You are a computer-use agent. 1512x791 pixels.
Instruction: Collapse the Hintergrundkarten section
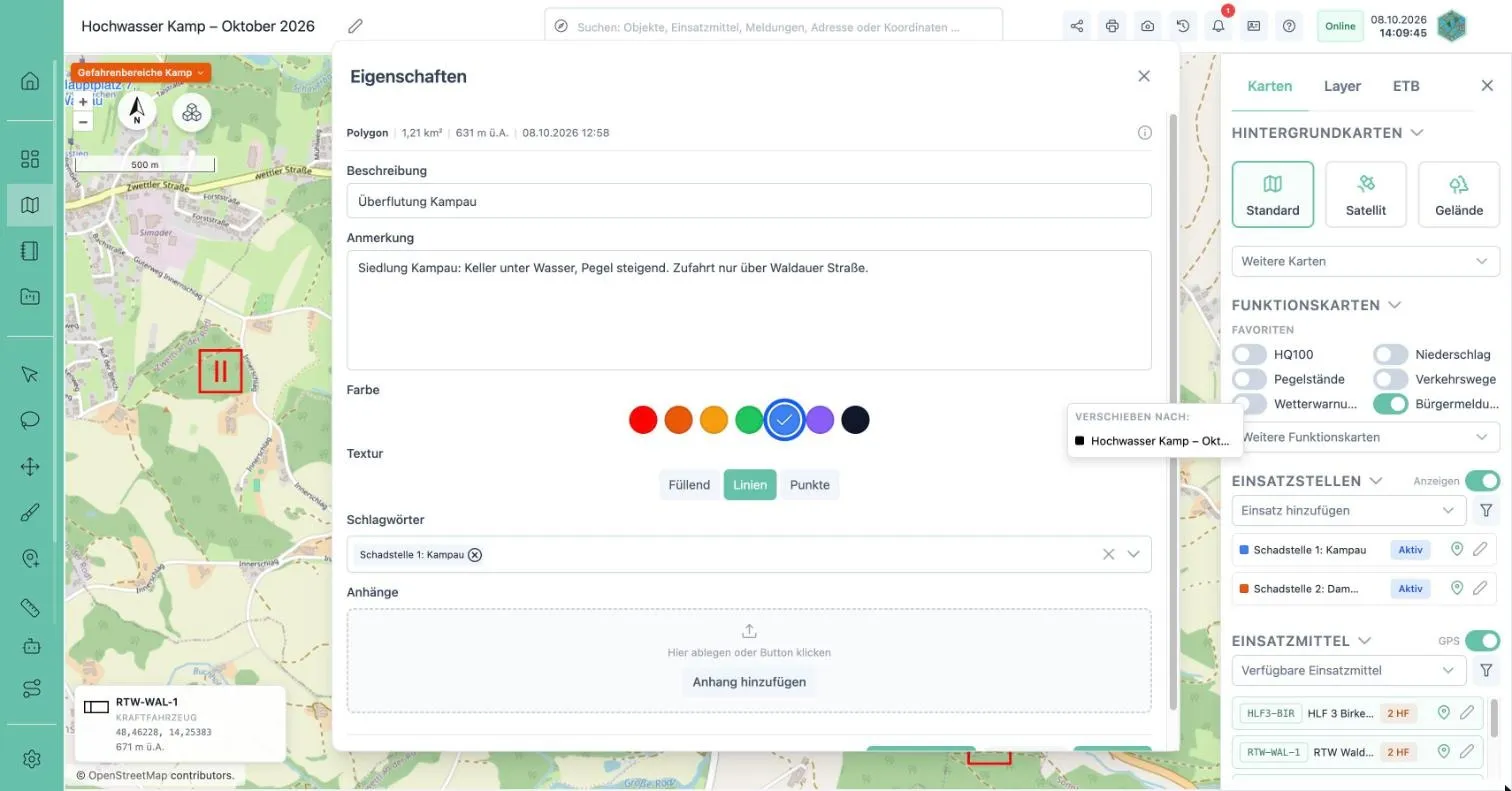(1417, 133)
